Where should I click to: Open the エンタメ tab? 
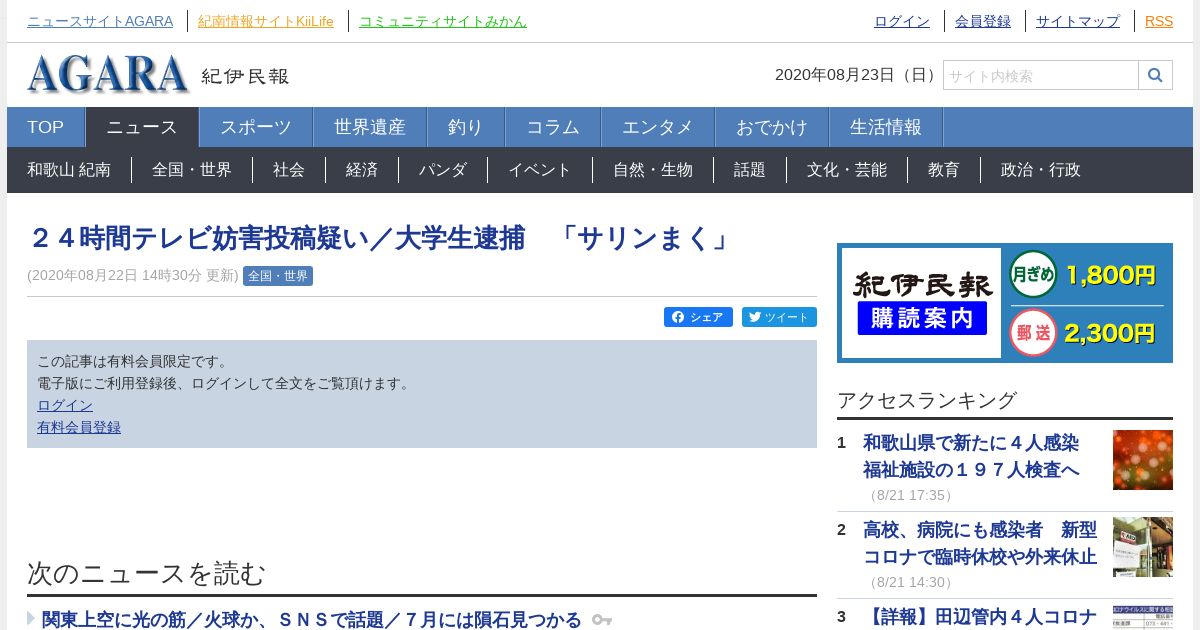(x=658, y=127)
